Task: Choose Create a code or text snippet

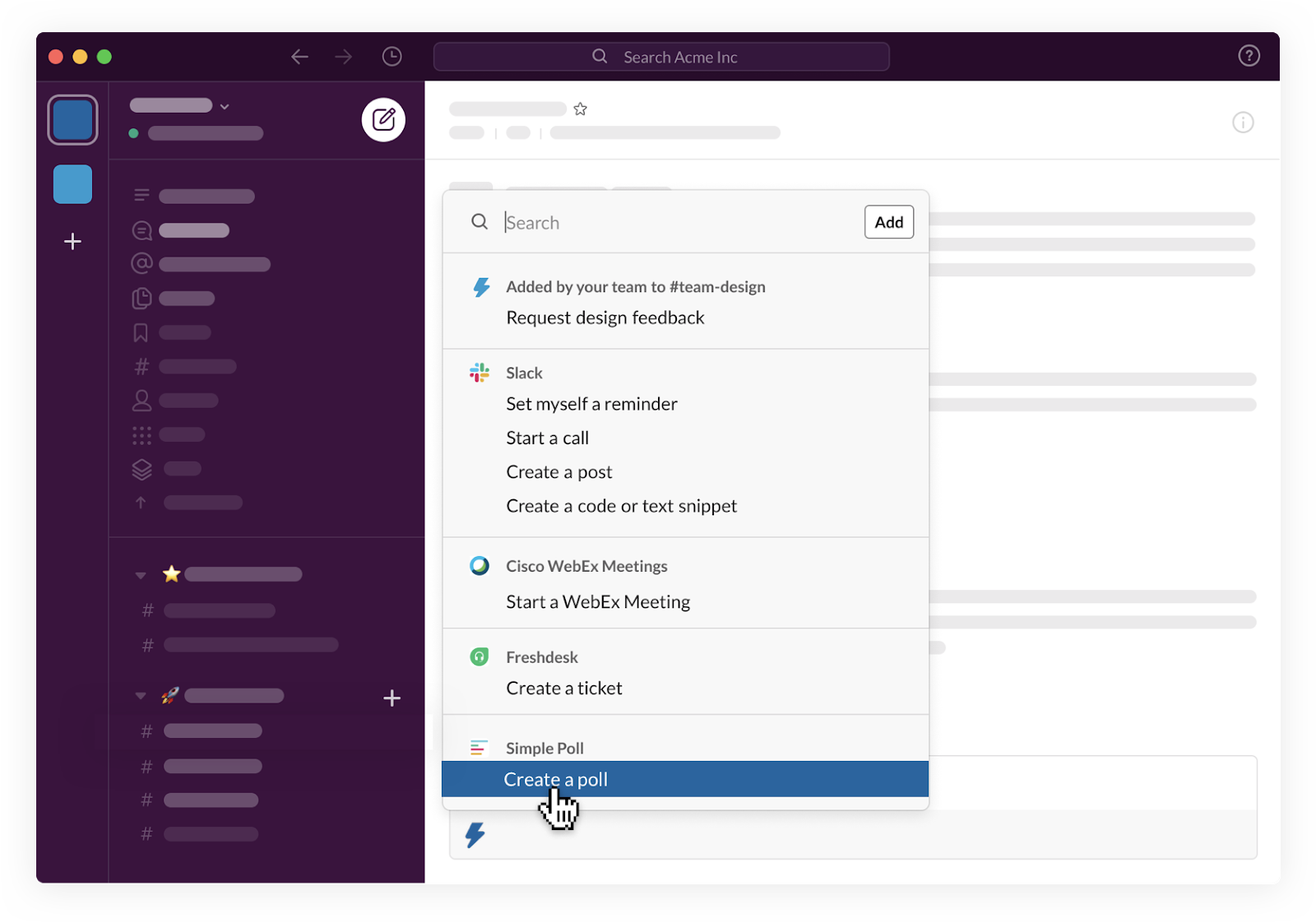Action: [x=622, y=507]
